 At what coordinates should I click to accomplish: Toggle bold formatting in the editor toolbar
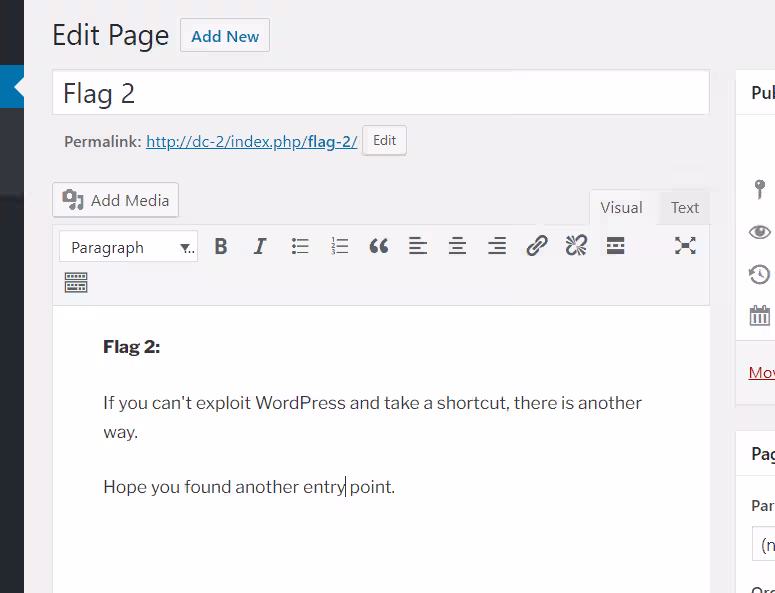221,246
